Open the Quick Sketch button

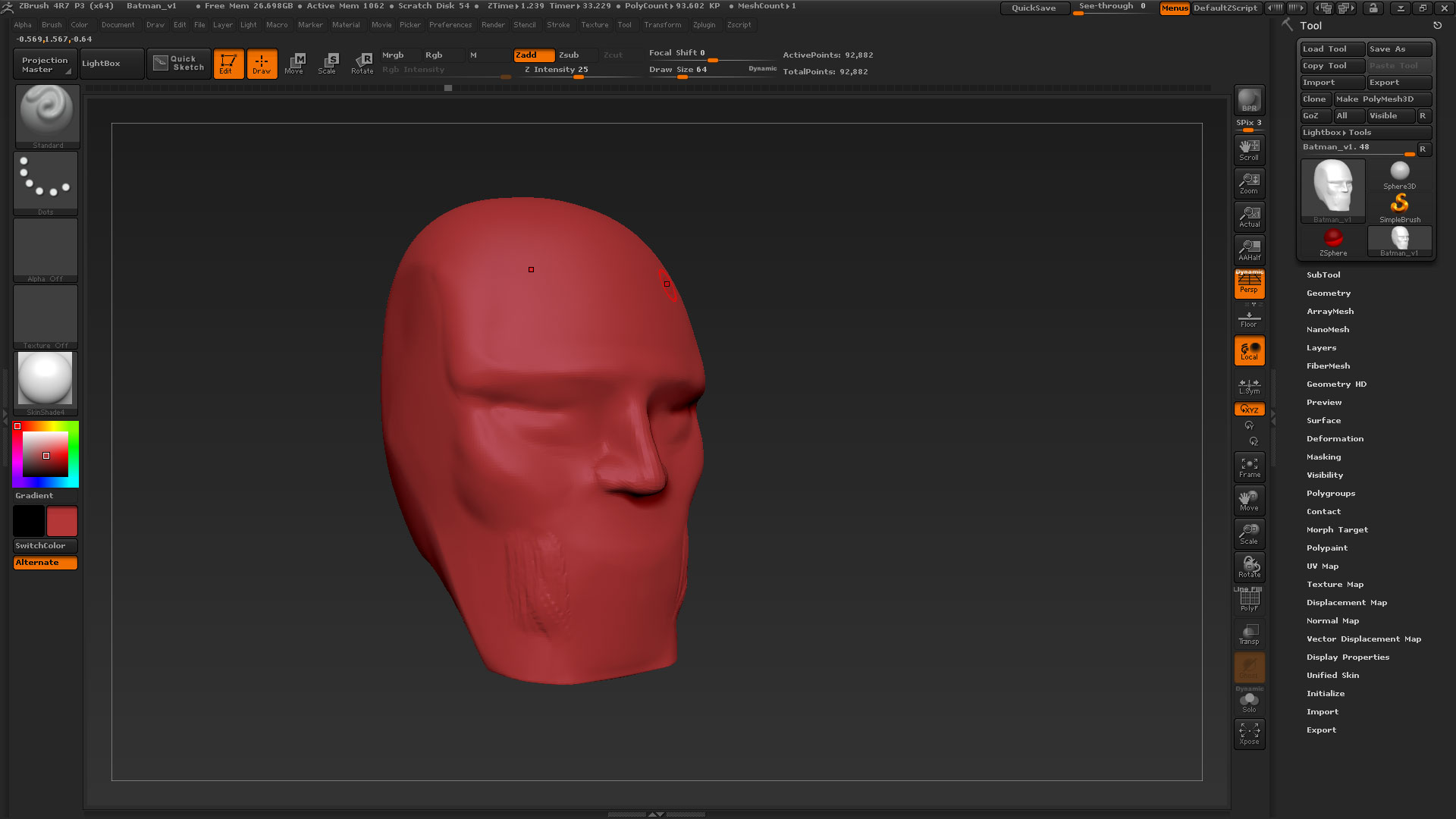(x=179, y=64)
